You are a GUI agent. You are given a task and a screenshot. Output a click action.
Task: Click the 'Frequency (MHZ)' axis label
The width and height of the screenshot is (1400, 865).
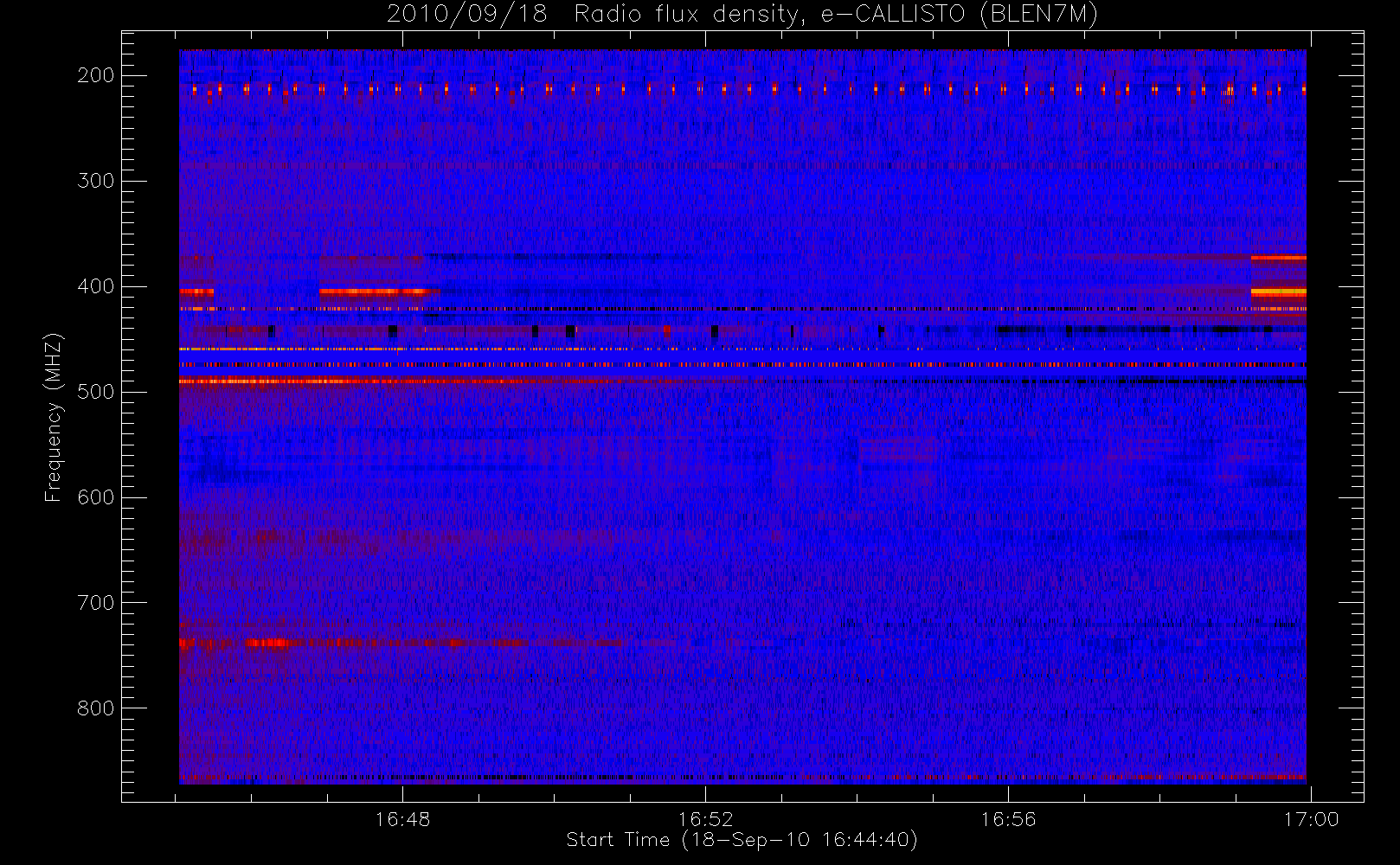click(53, 417)
